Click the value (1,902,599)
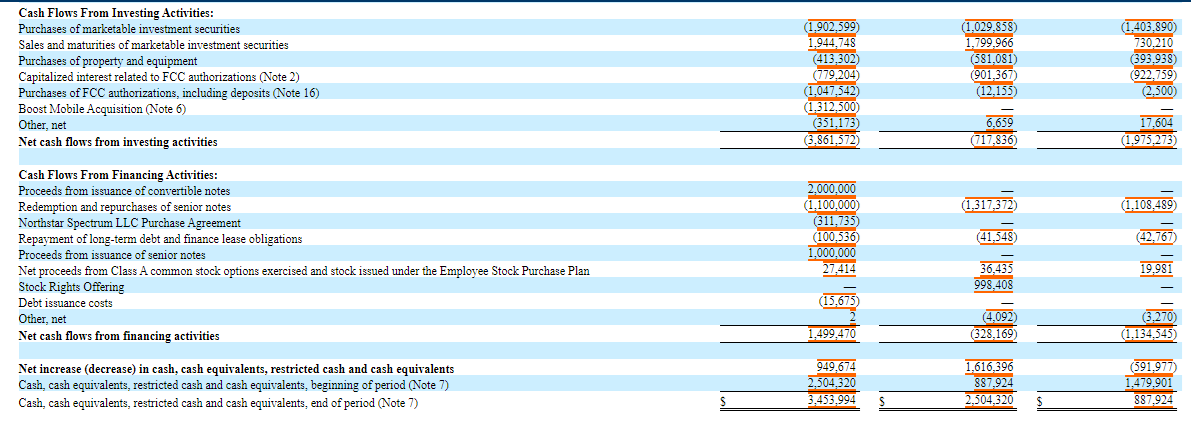 click(x=832, y=29)
